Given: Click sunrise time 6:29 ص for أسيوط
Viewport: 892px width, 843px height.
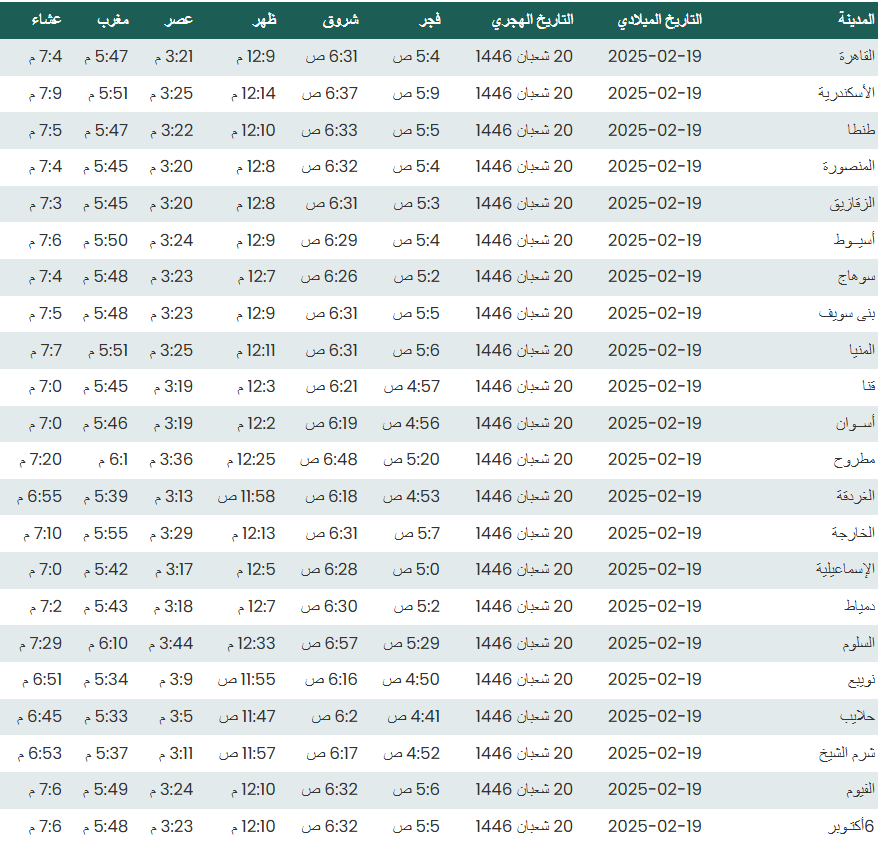Looking at the screenshot, I should (x=329, y=240).
